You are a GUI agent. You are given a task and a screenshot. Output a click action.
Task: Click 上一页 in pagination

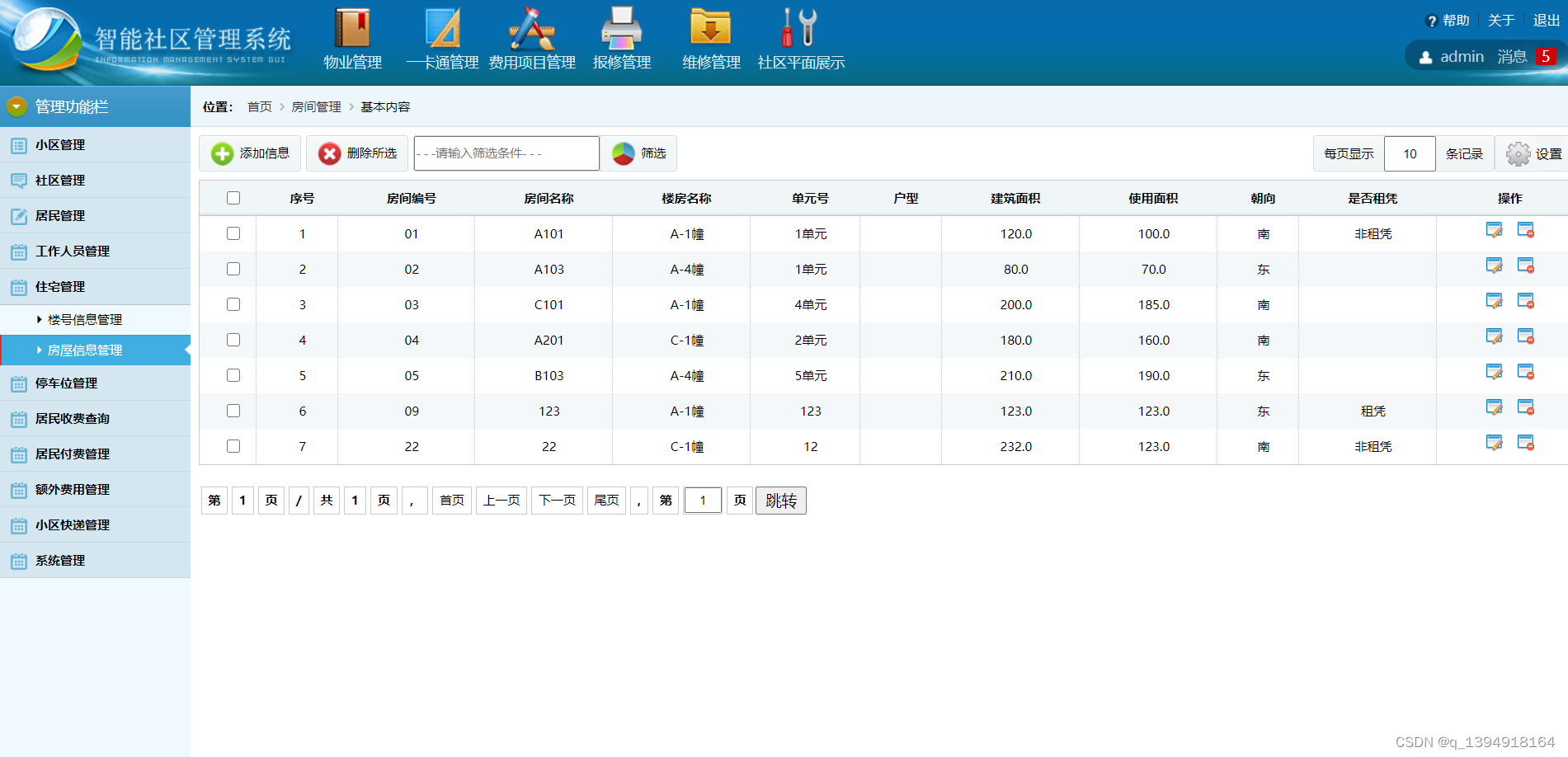(x=501, y=501)
